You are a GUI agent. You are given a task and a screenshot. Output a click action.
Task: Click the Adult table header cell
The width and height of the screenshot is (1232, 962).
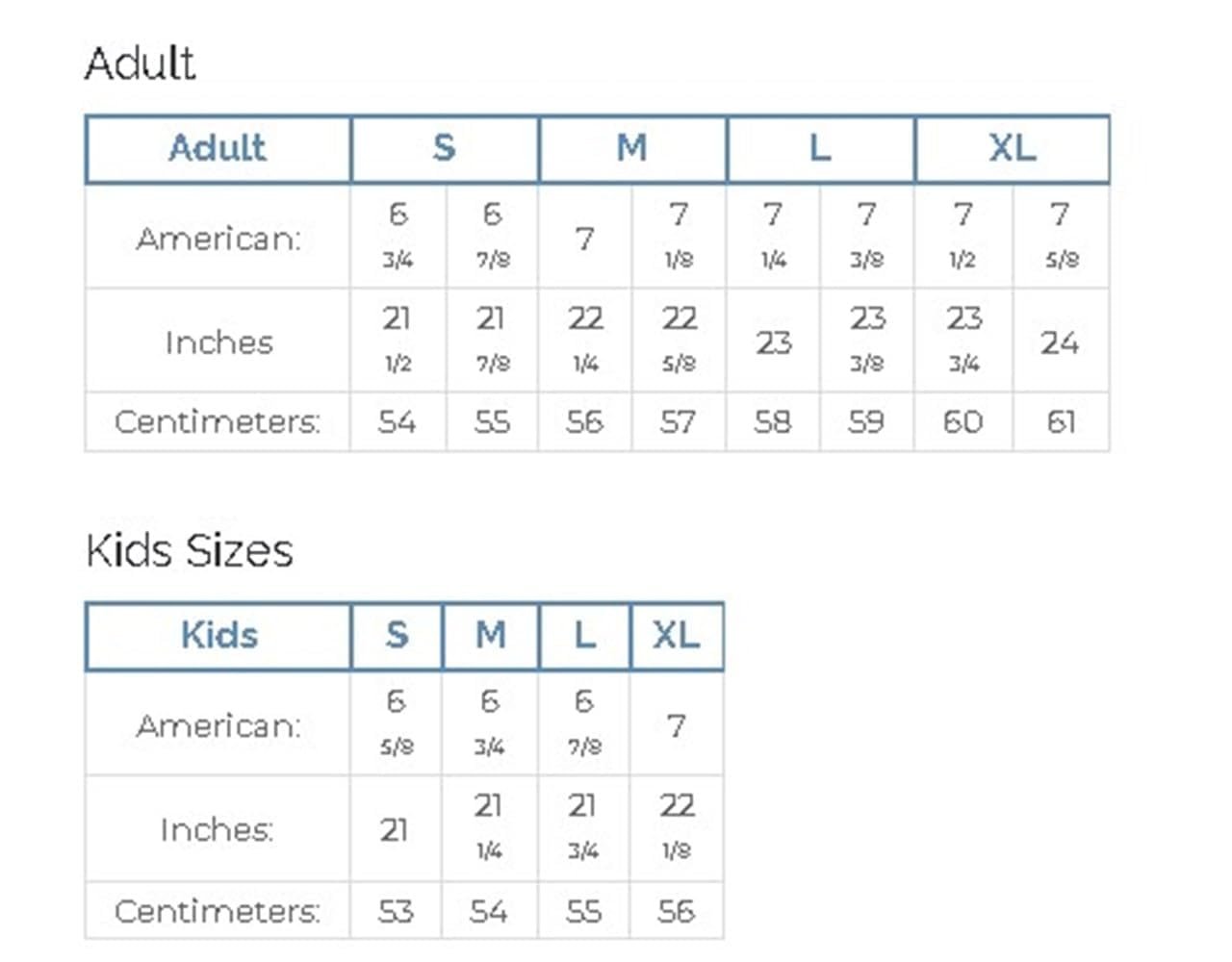pos(218,149)
